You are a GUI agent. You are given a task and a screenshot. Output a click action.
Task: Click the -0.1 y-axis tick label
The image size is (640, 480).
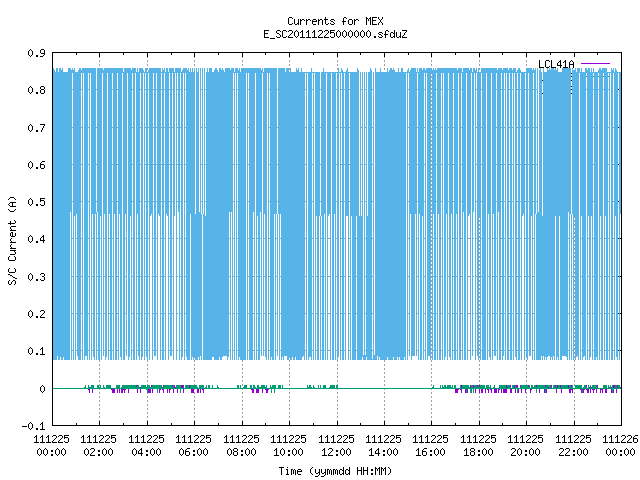click(x=33, y=426)
